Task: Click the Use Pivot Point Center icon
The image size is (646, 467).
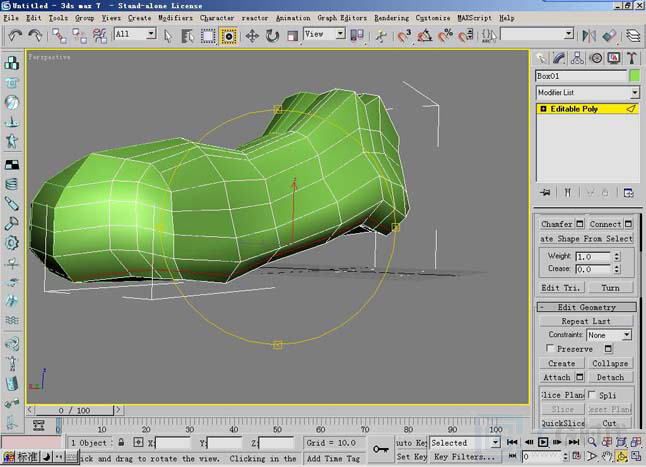Action: pyautogui.click(x=357, y=36)
